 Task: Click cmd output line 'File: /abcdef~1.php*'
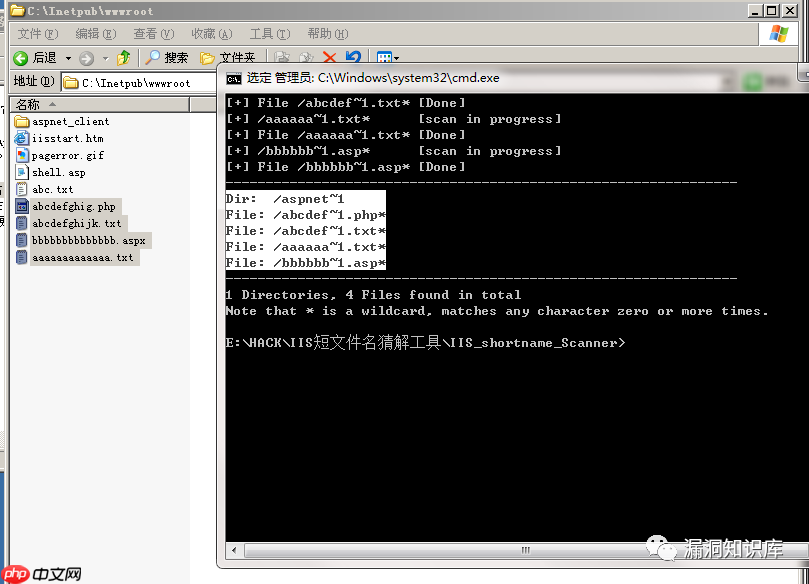point(305,215)
